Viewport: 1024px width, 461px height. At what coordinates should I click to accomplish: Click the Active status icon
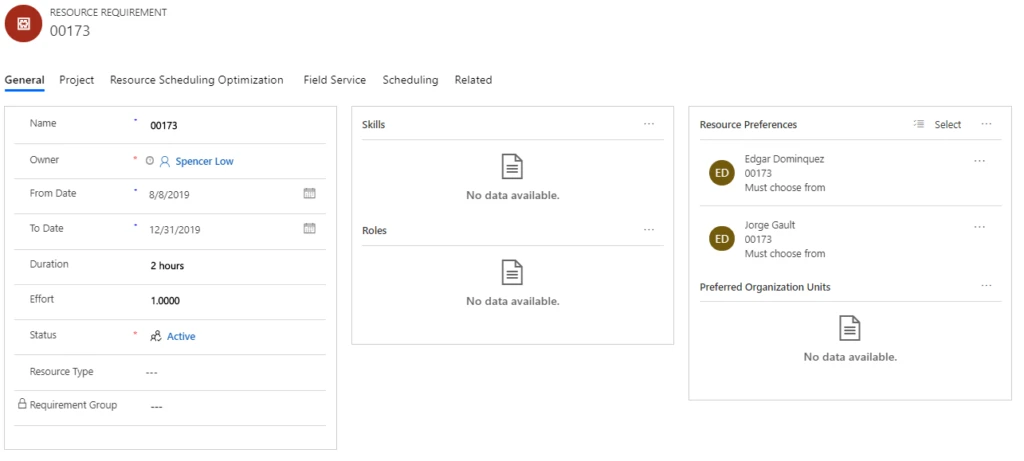point(156,337)
